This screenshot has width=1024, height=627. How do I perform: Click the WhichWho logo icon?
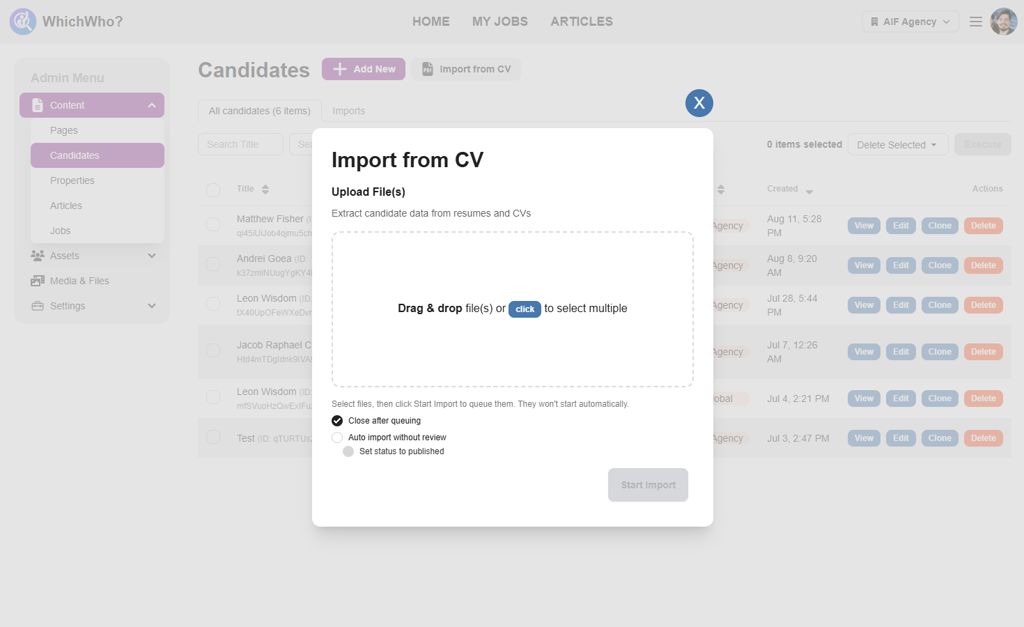pos(21,21)
